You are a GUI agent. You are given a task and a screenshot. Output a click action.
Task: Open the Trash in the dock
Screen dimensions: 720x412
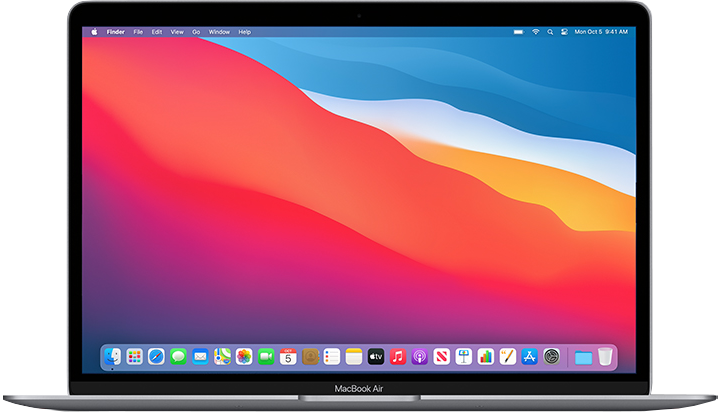pyautogui.click(x=605, y=356)
